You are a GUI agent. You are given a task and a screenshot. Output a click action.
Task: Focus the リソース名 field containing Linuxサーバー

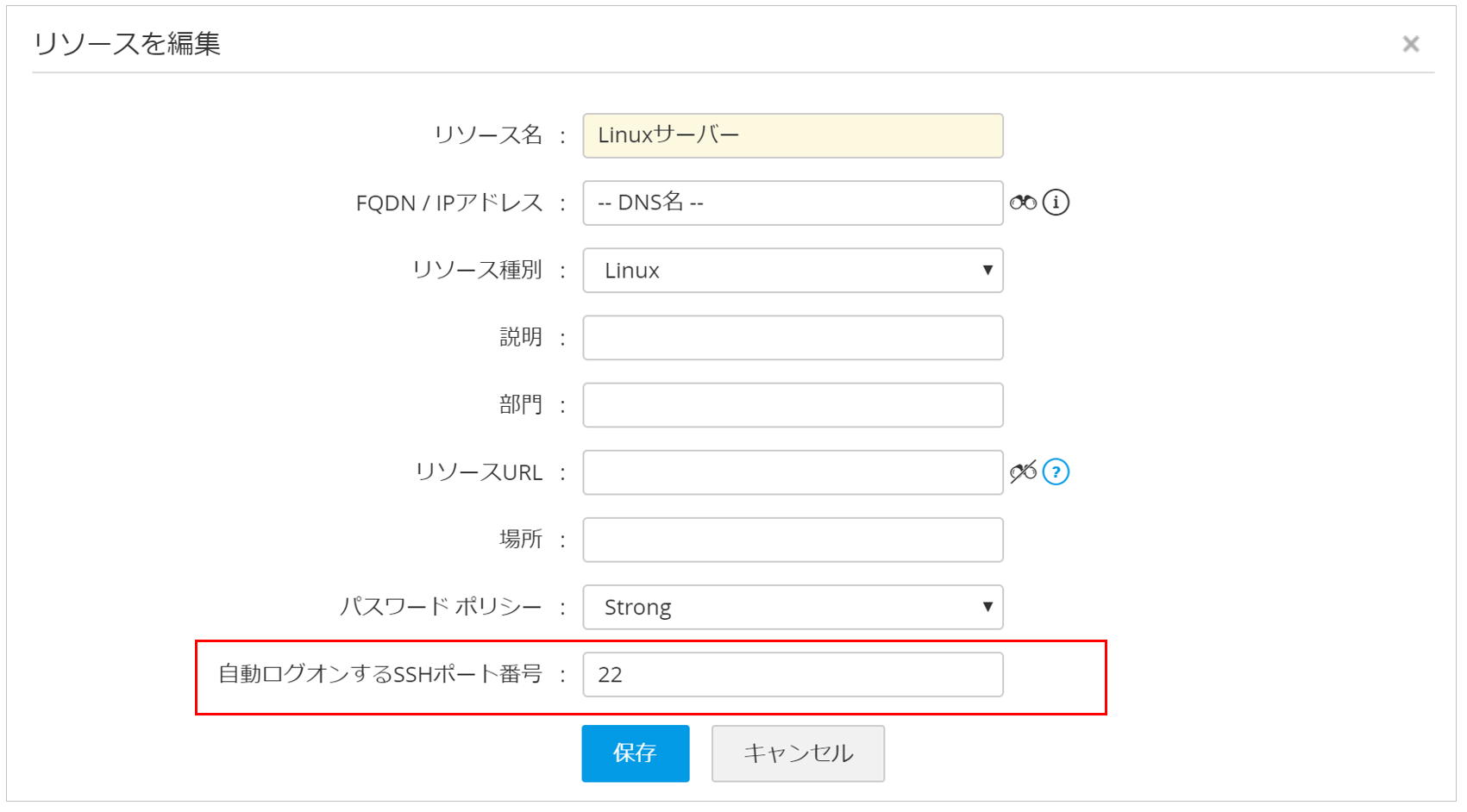792,135
